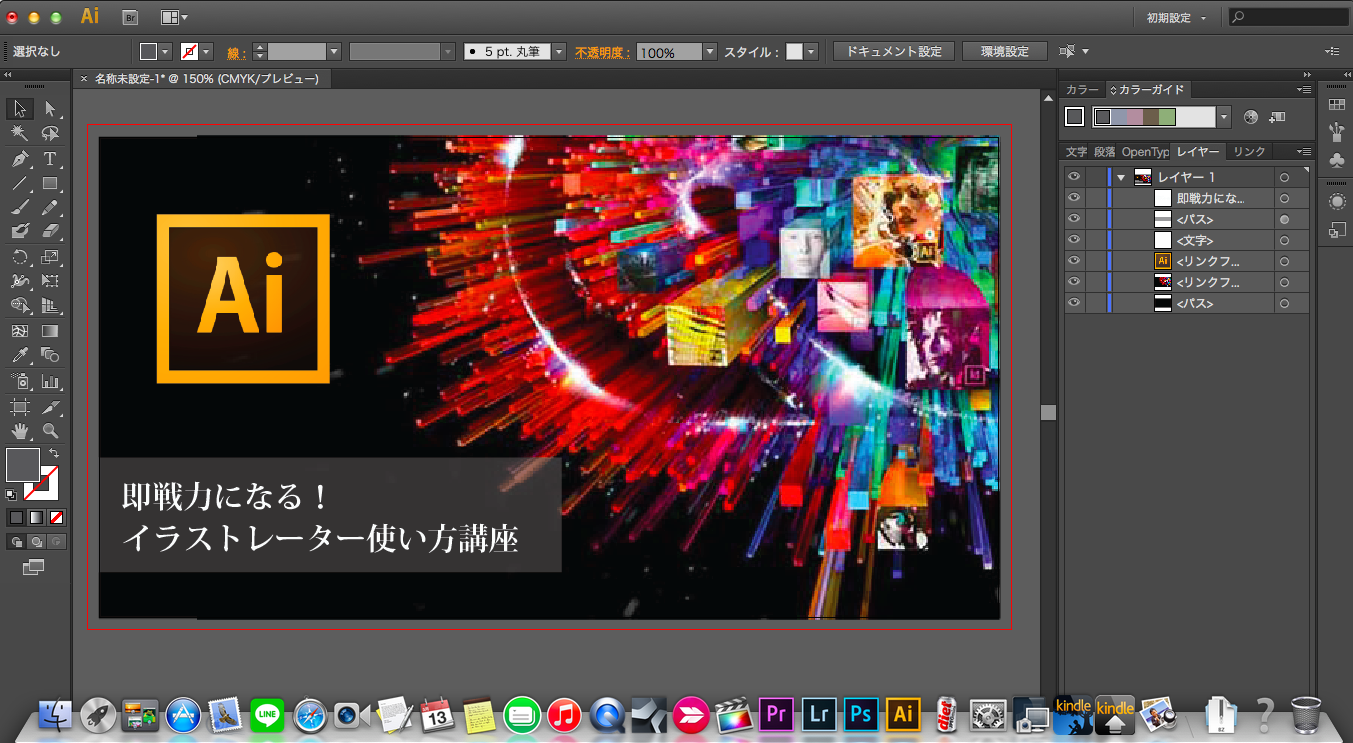Select the Shape Builder tool
Viewport: 1353px width, 743px height.
(x=20, y=306)
